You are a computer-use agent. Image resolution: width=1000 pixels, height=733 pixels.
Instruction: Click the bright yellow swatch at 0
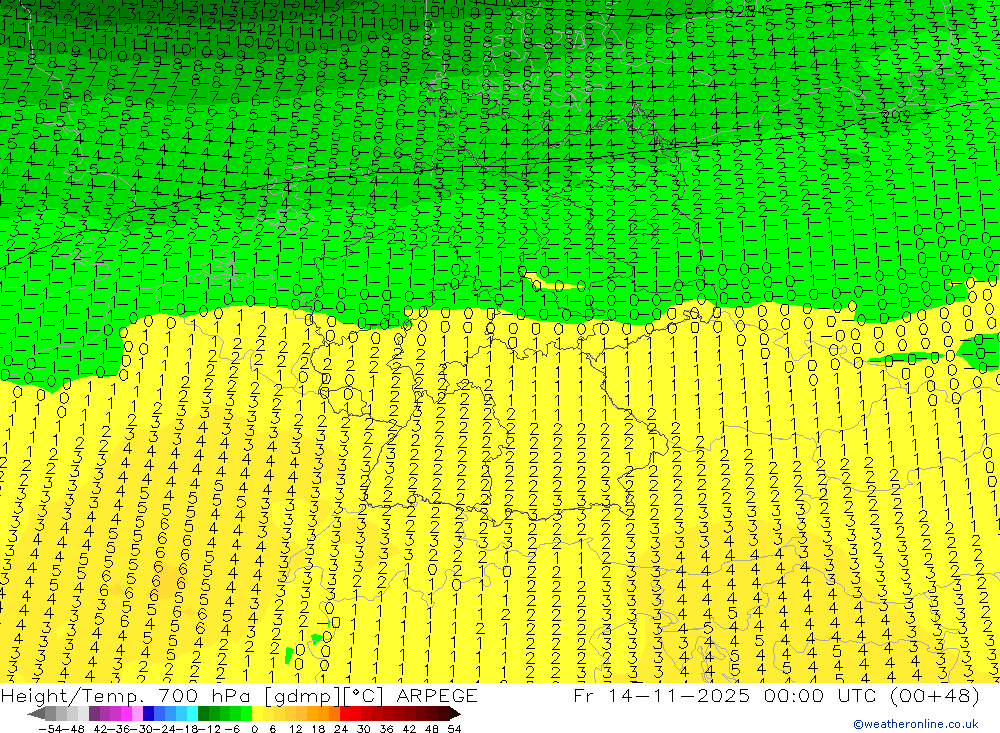[x=257, y=713]
